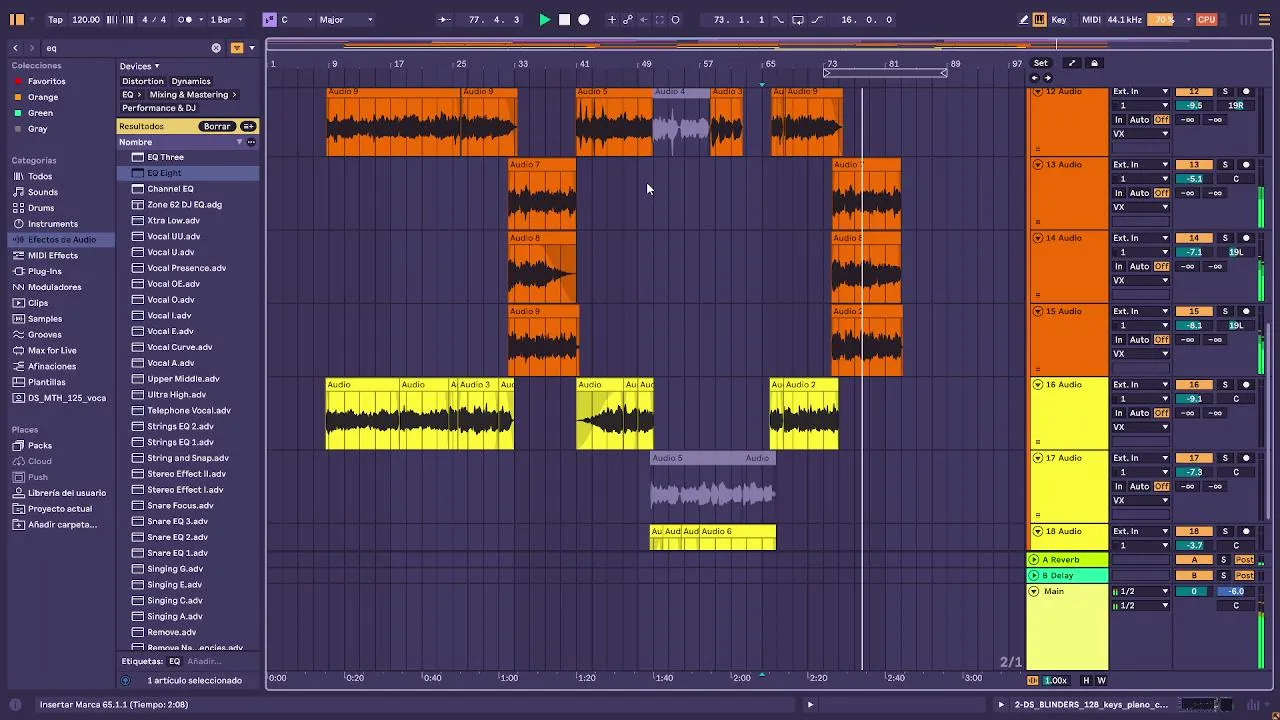Click the MIDI Arrangement Overdub plus icon

[x=612, y=19]
